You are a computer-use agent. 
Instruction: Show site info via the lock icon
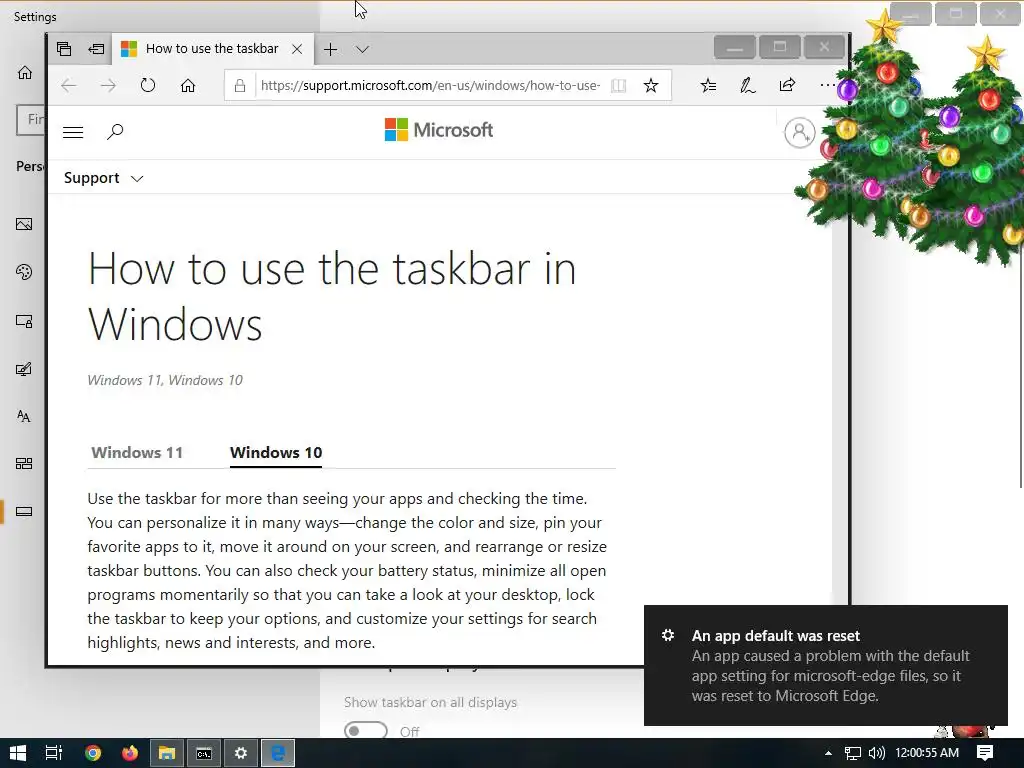pos(240,86)
